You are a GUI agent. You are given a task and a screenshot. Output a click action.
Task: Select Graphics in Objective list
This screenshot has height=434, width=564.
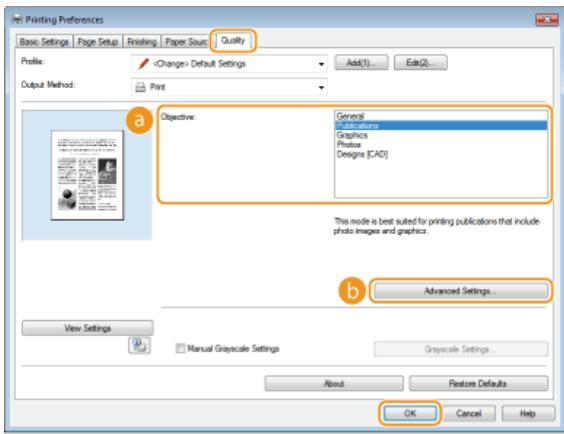tap(441, 135)
